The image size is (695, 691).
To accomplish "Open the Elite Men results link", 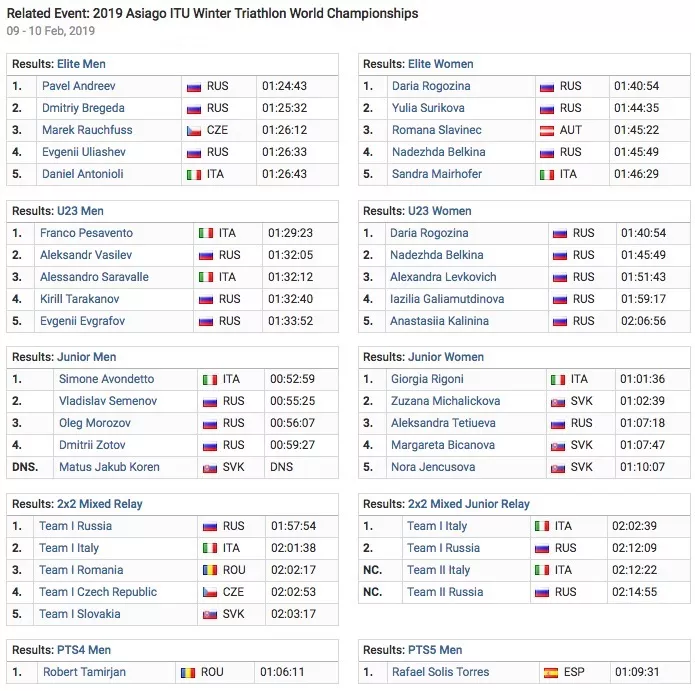I will 80,64.
